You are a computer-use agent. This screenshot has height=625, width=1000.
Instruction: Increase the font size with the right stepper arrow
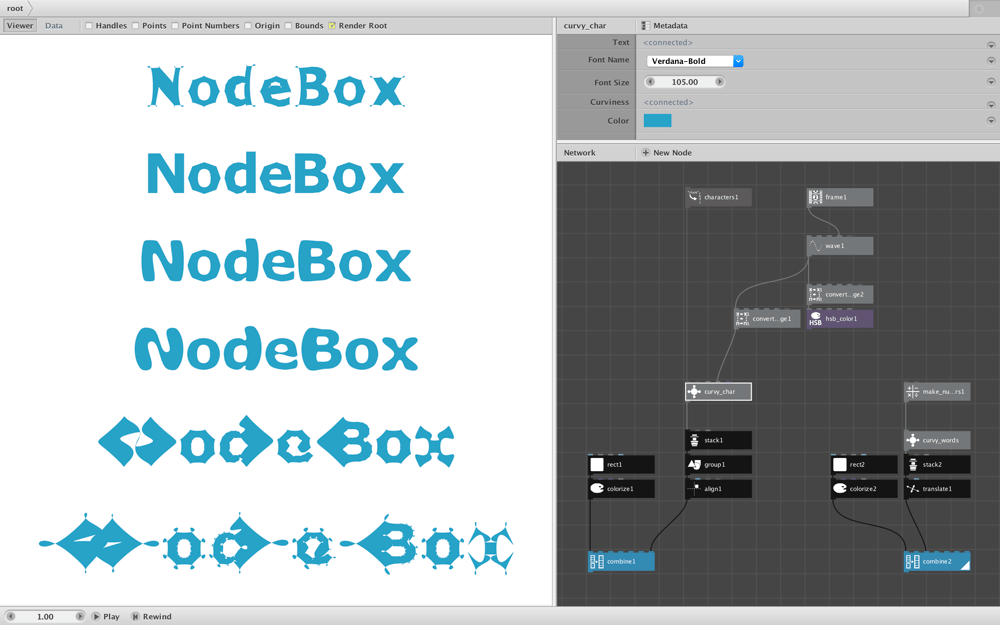click(x=719, y=82)
